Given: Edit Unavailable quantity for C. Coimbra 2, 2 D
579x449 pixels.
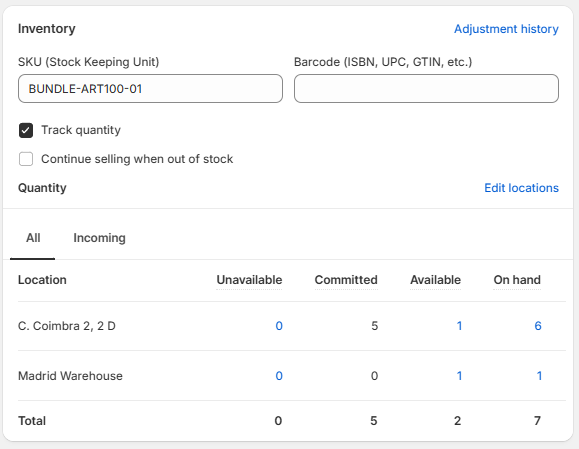Looking at the screenshot, I should coord(279,326).
